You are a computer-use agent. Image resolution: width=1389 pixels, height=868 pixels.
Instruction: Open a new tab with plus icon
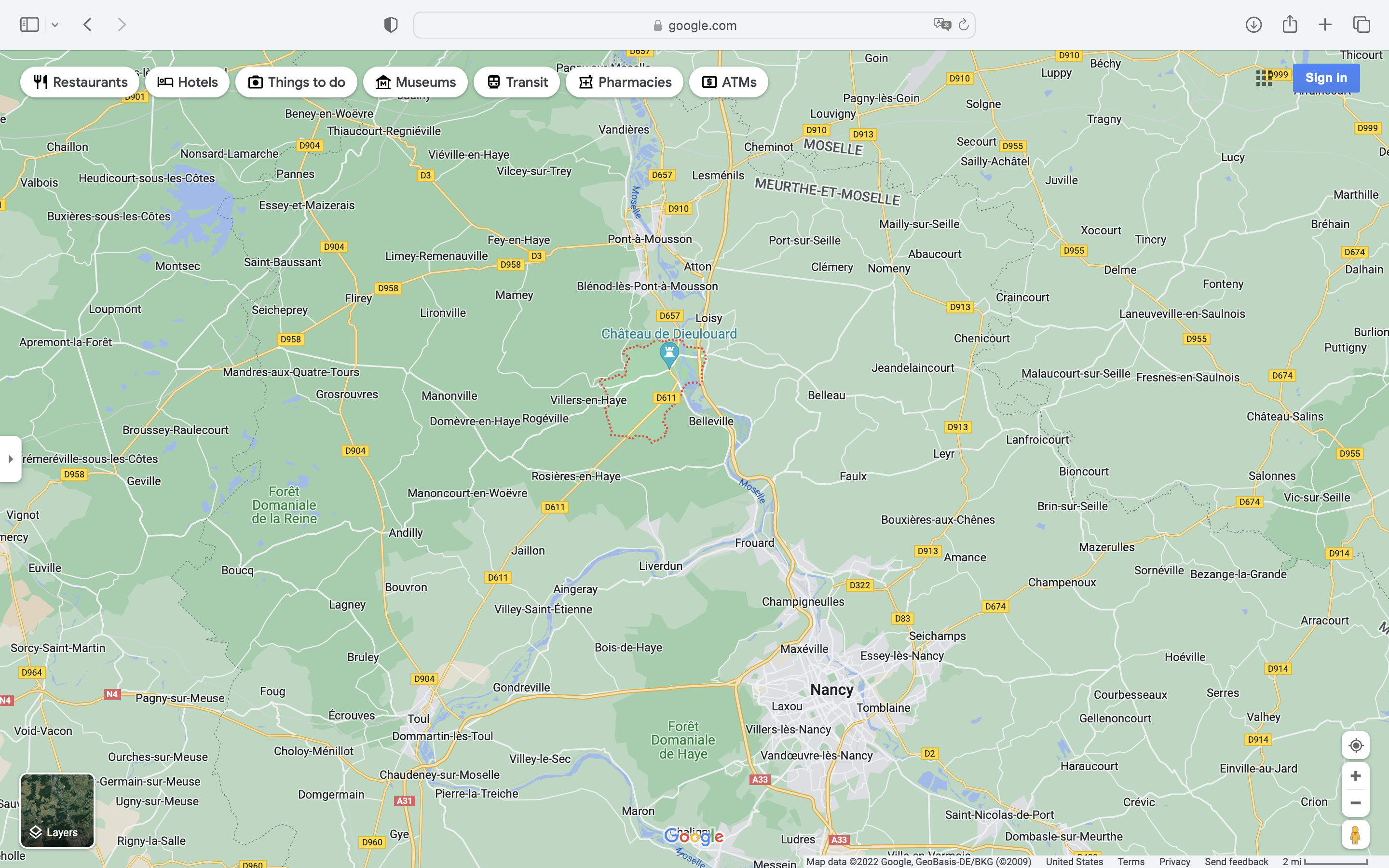(x=1325, y=25)
